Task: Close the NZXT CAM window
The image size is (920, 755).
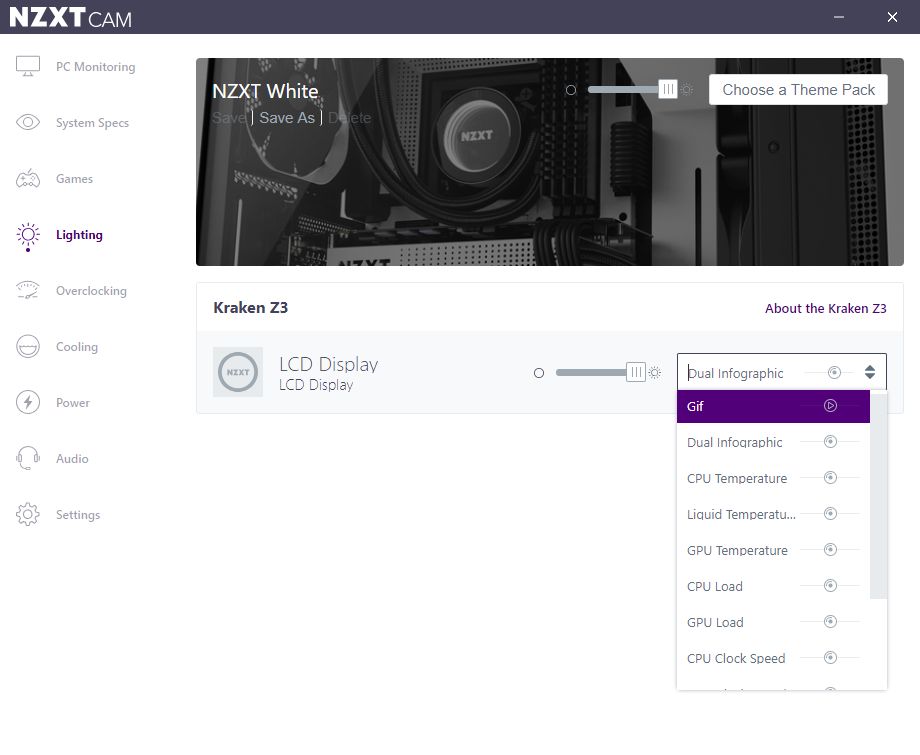Action: tap(892, 17)
